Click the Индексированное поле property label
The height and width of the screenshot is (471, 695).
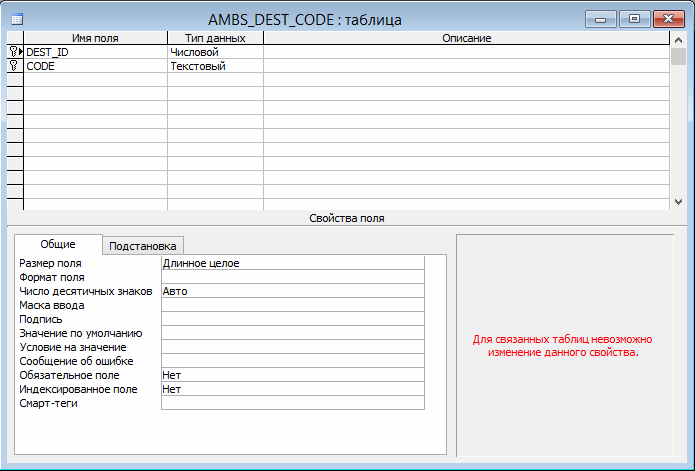78,389
